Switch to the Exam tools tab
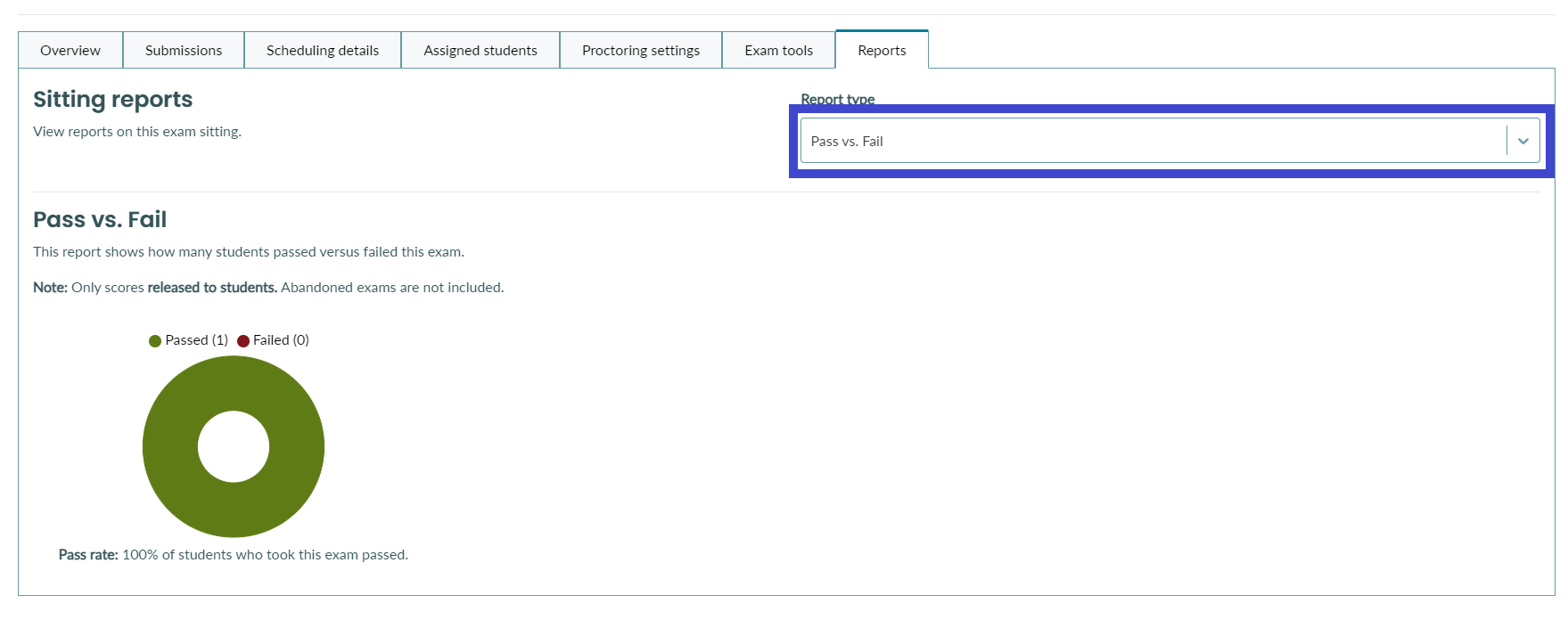The height and width of the screenshot is (620, 1568). pos(779,50)
